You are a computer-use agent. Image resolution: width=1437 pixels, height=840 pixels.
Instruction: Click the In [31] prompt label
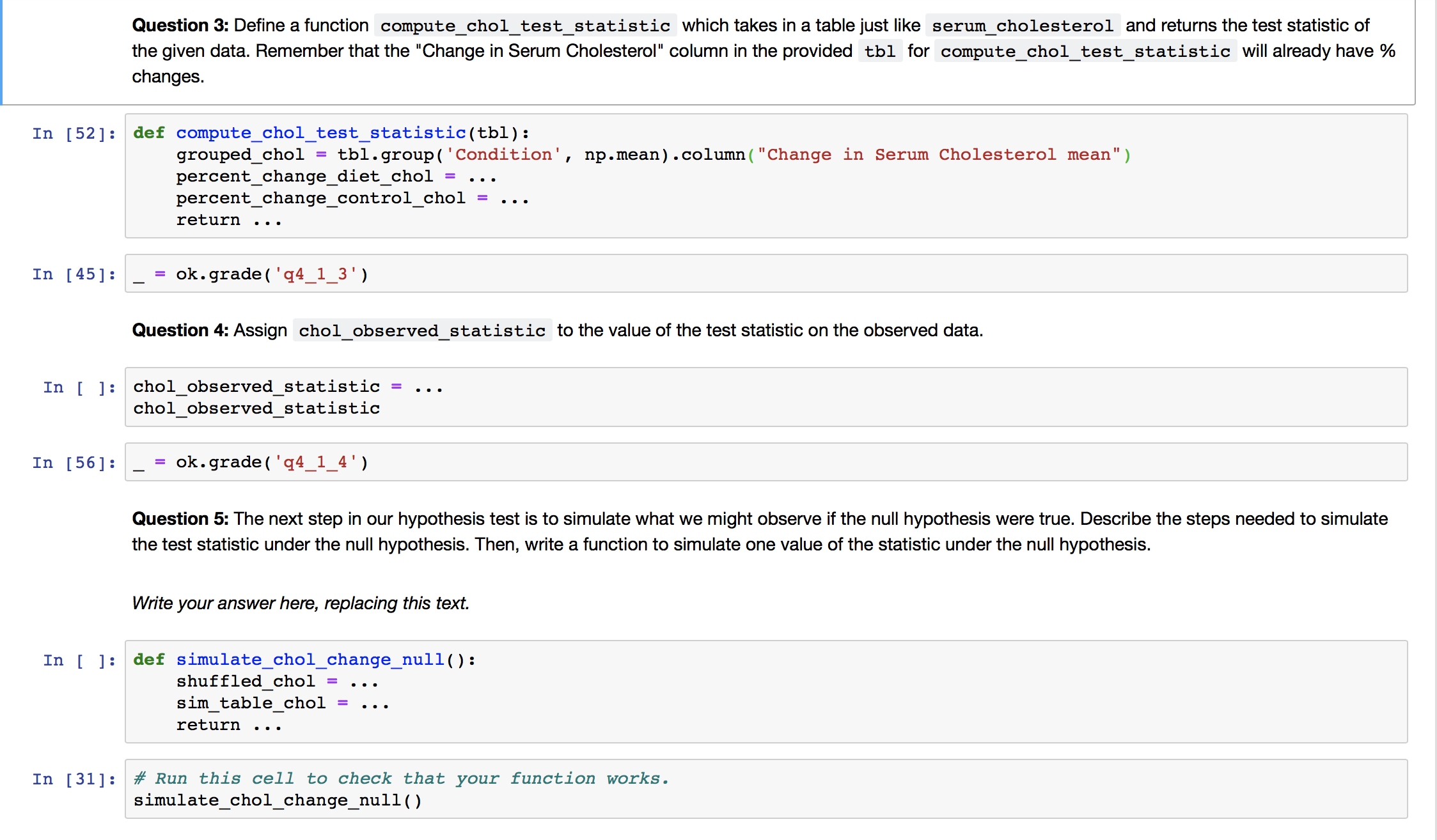[74, 779]
